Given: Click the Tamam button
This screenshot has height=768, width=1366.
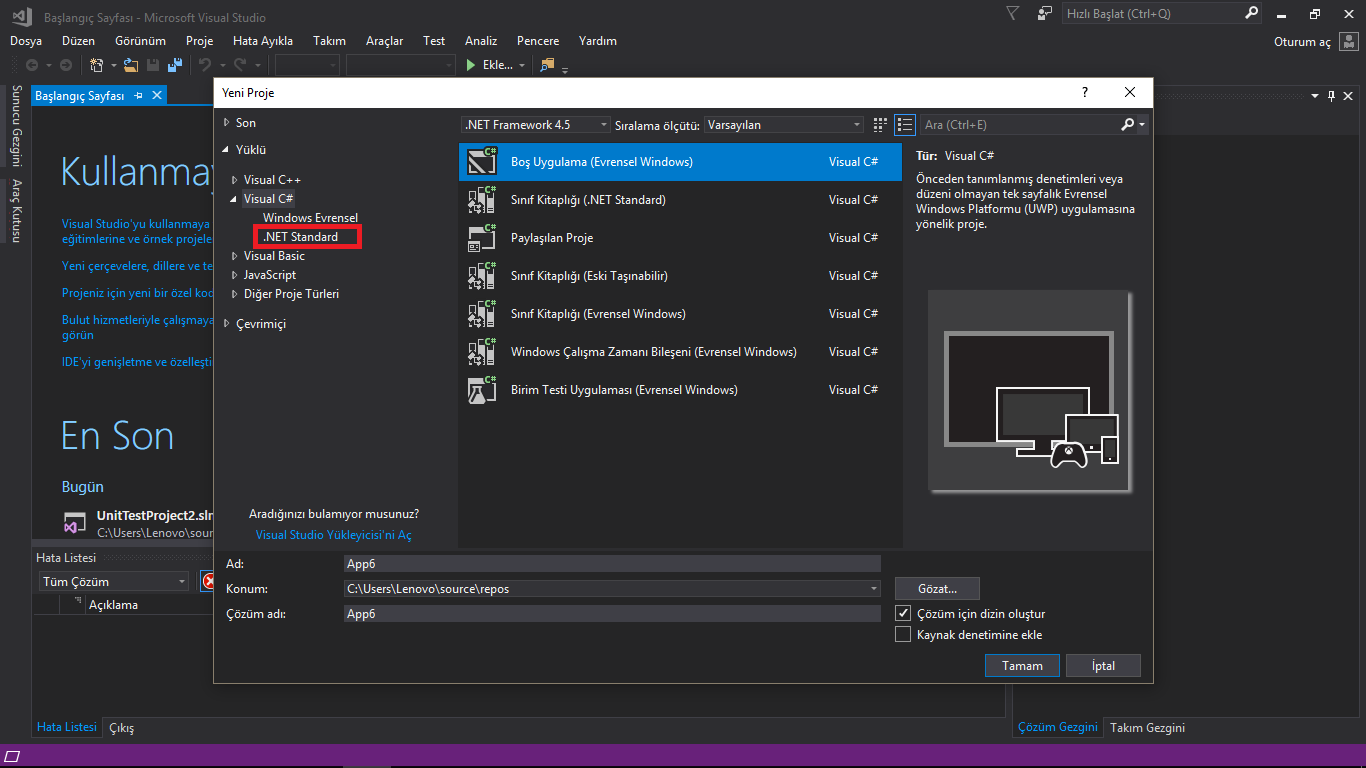Looking at the screenshot, I should pos(1022,665).
